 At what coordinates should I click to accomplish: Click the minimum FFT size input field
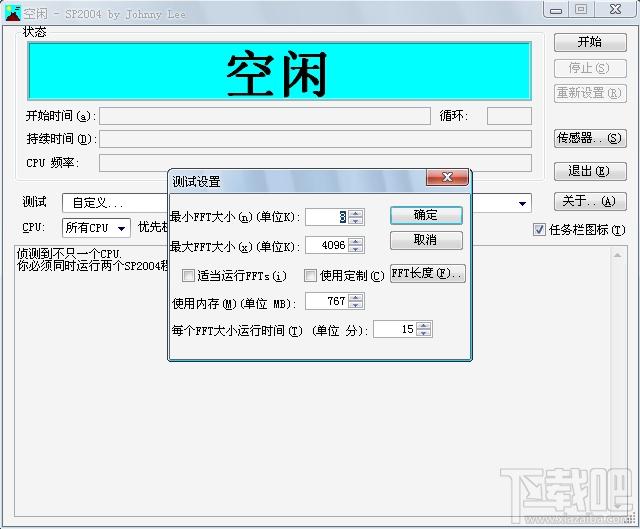tap(327, 217)
